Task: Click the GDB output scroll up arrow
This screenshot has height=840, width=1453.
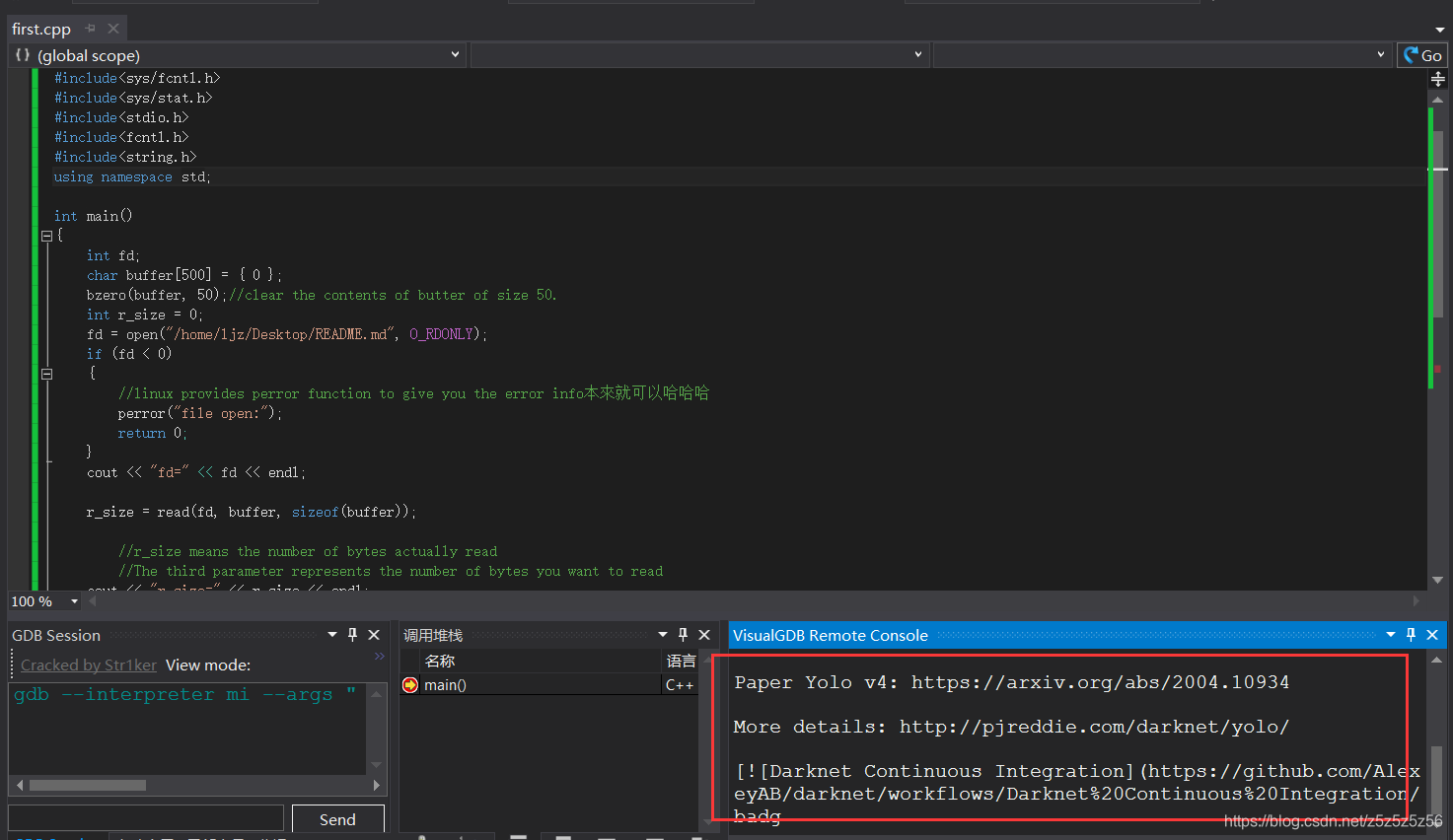Action: [x=376, y=694]
